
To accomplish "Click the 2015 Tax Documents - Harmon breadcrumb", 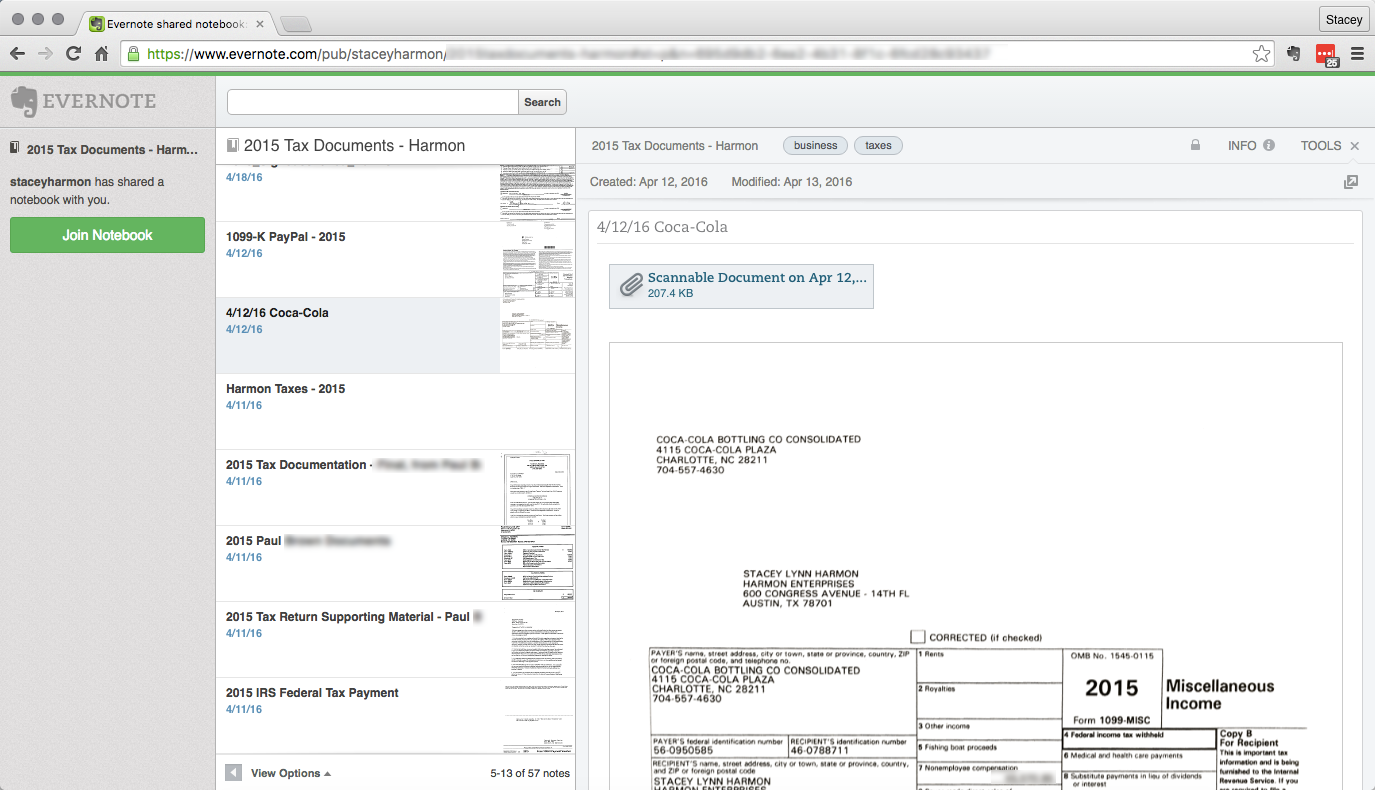I will [x=675, y=146].
